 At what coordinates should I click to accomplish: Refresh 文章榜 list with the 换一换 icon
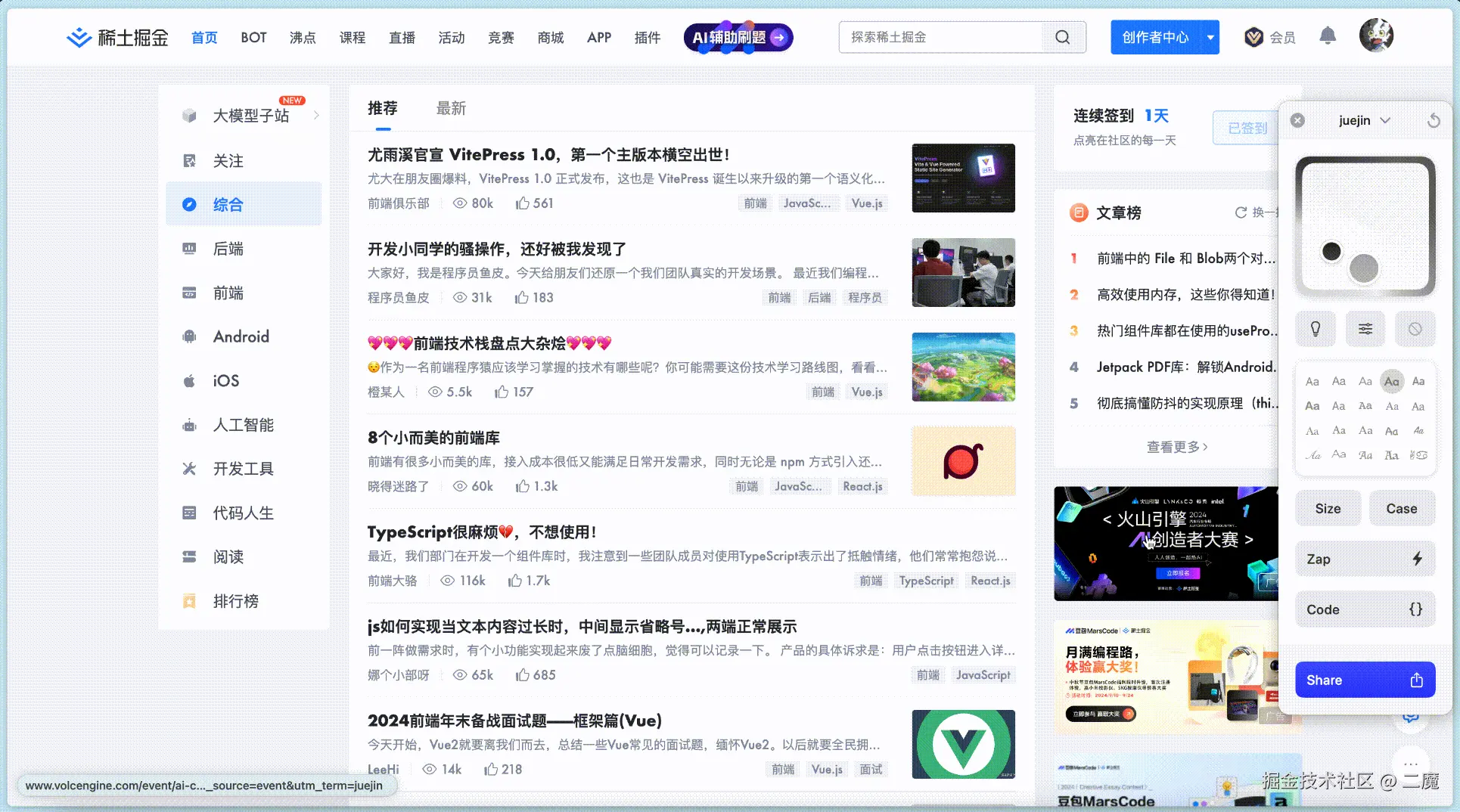coord(1240,212)
